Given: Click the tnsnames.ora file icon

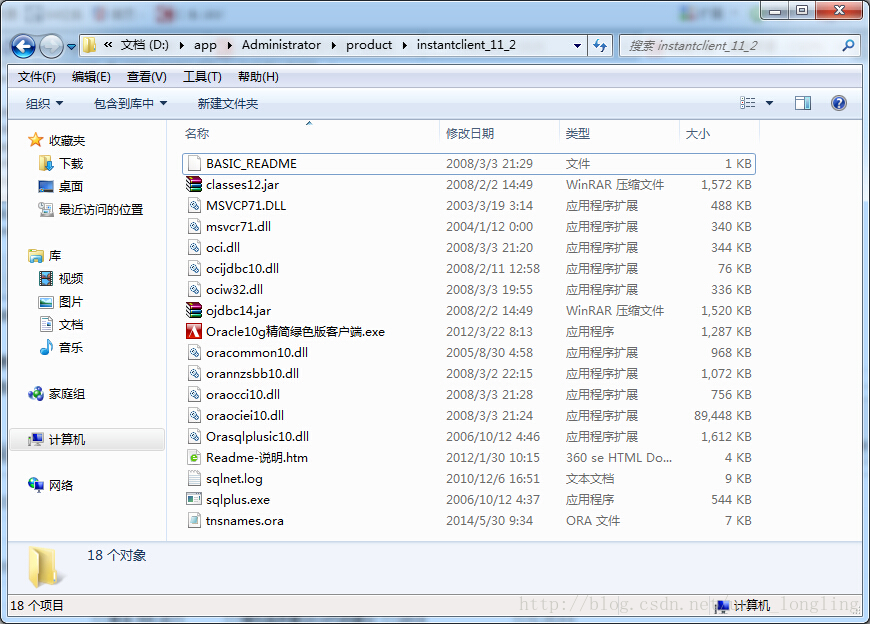Looking at the screenshot, I should [x=194, y=520].
